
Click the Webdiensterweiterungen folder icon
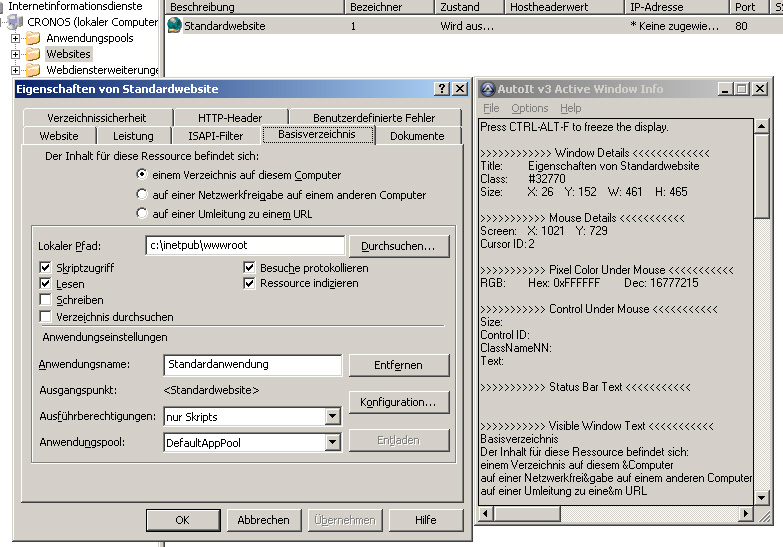[x=33, y=70]
